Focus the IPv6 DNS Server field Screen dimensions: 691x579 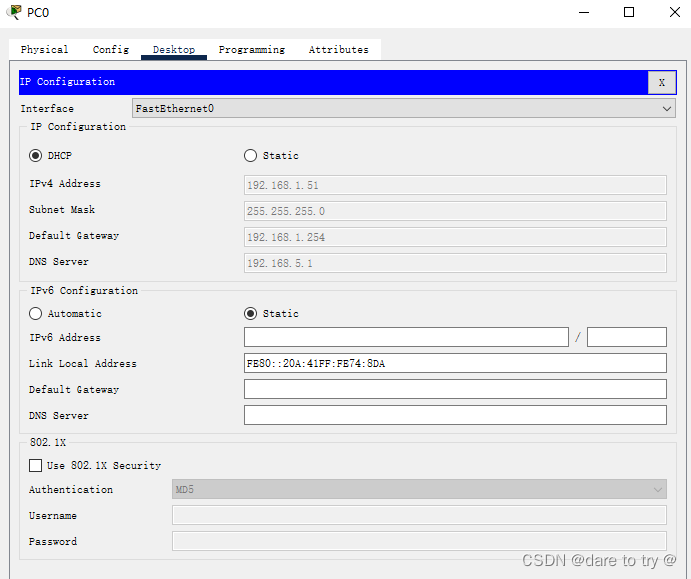coord(455,415)
